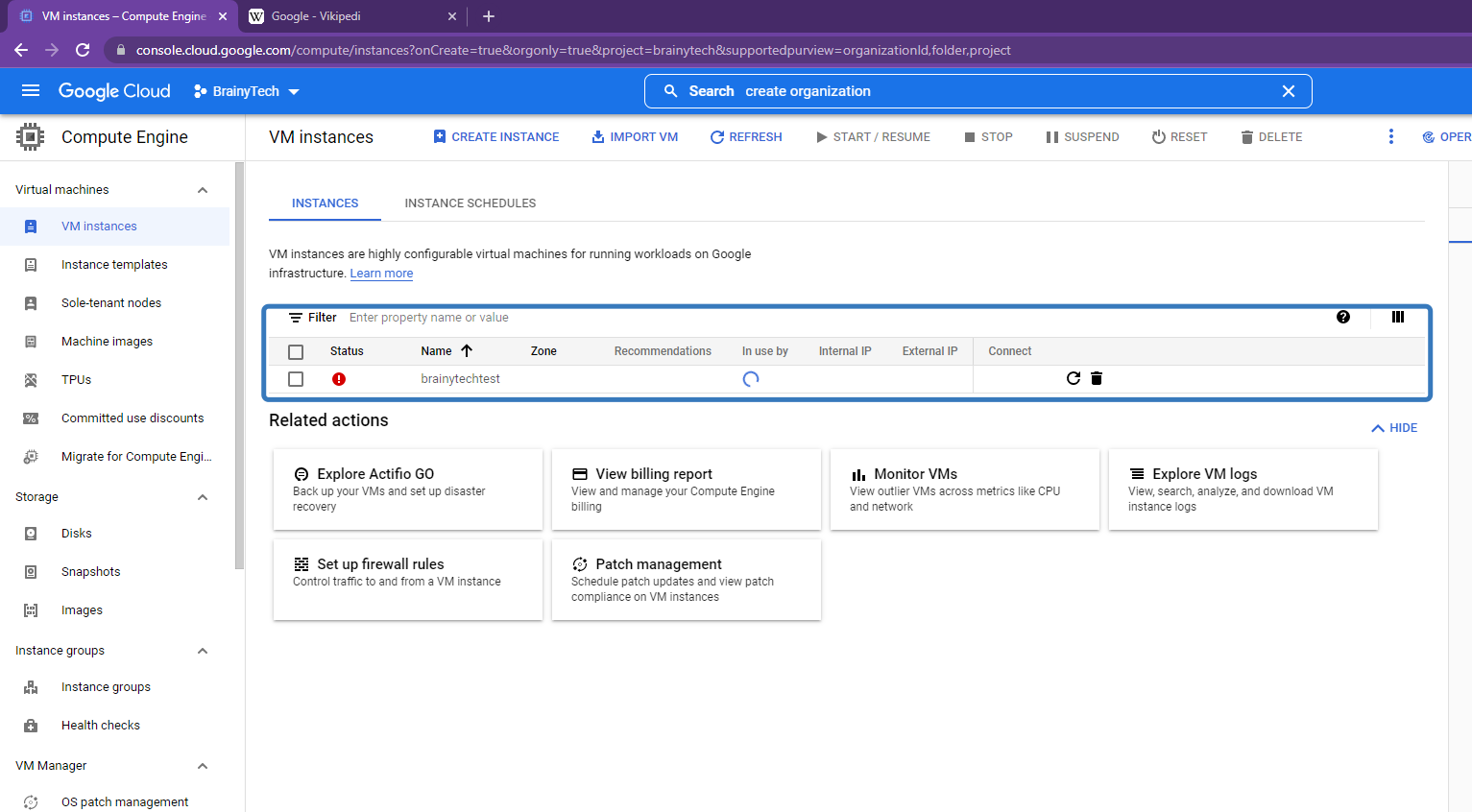Switch to the Instances tab
Image resolution: width=1472 pixels, height=812 pixels.
[x=325, y=203]
